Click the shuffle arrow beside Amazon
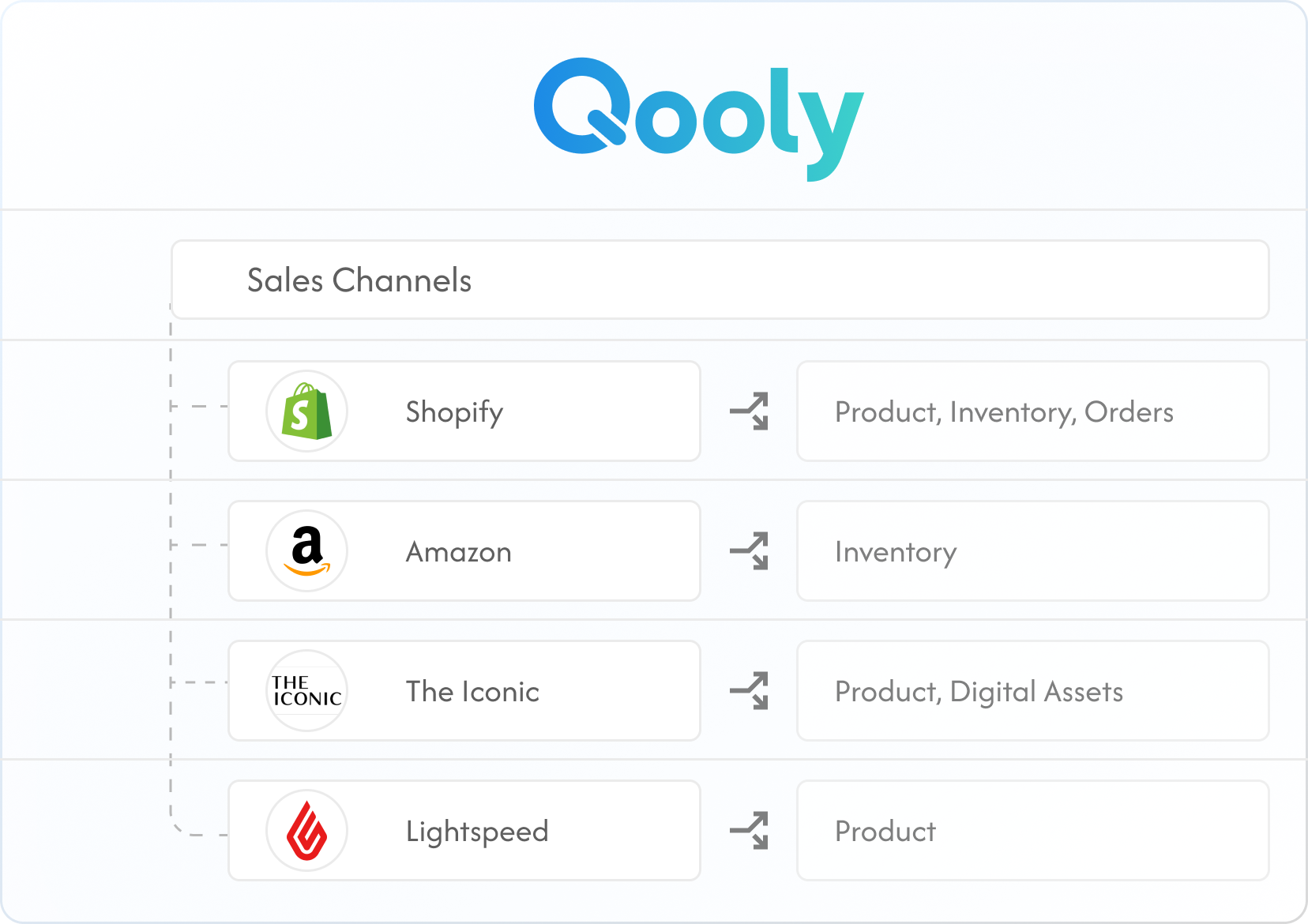 click(x=750, y=551)
